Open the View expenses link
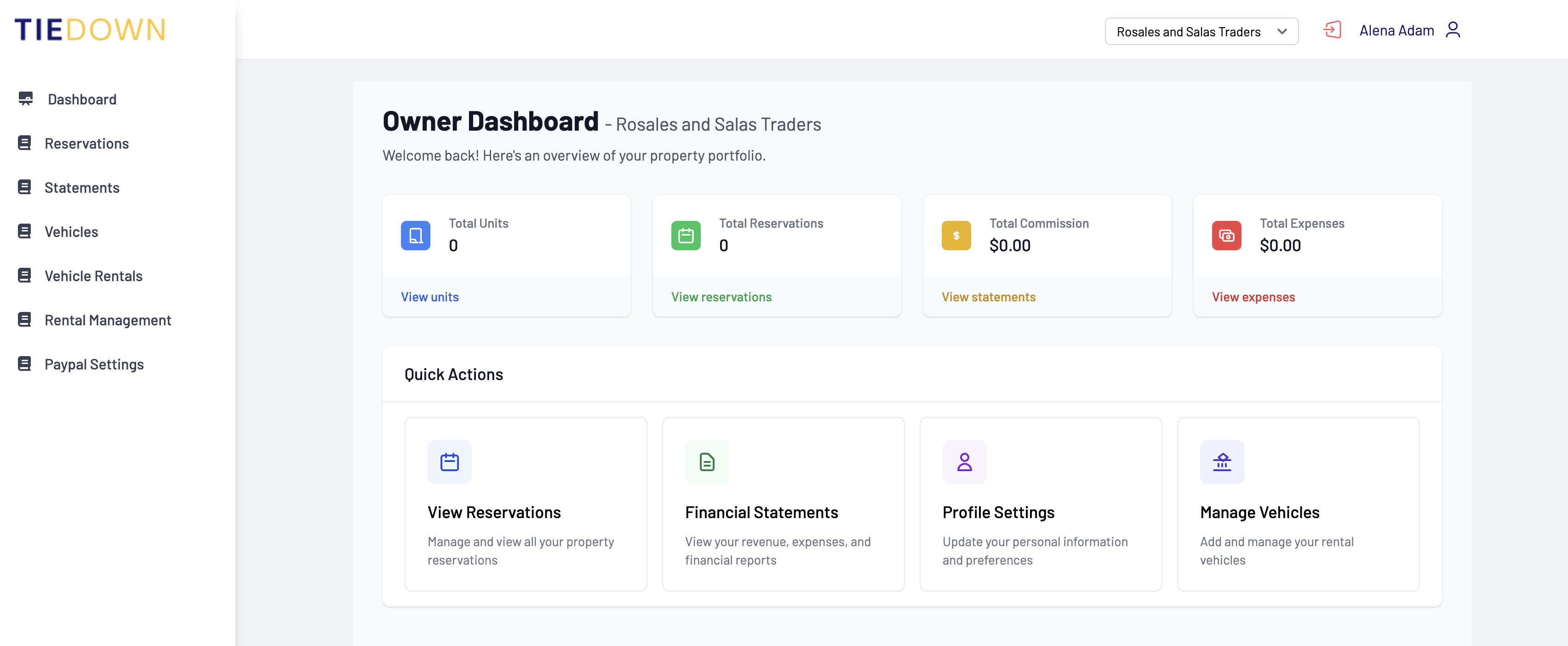The width and height of the screenshot is (1568, 646). pyautogui.click(x=1253, y=296)
